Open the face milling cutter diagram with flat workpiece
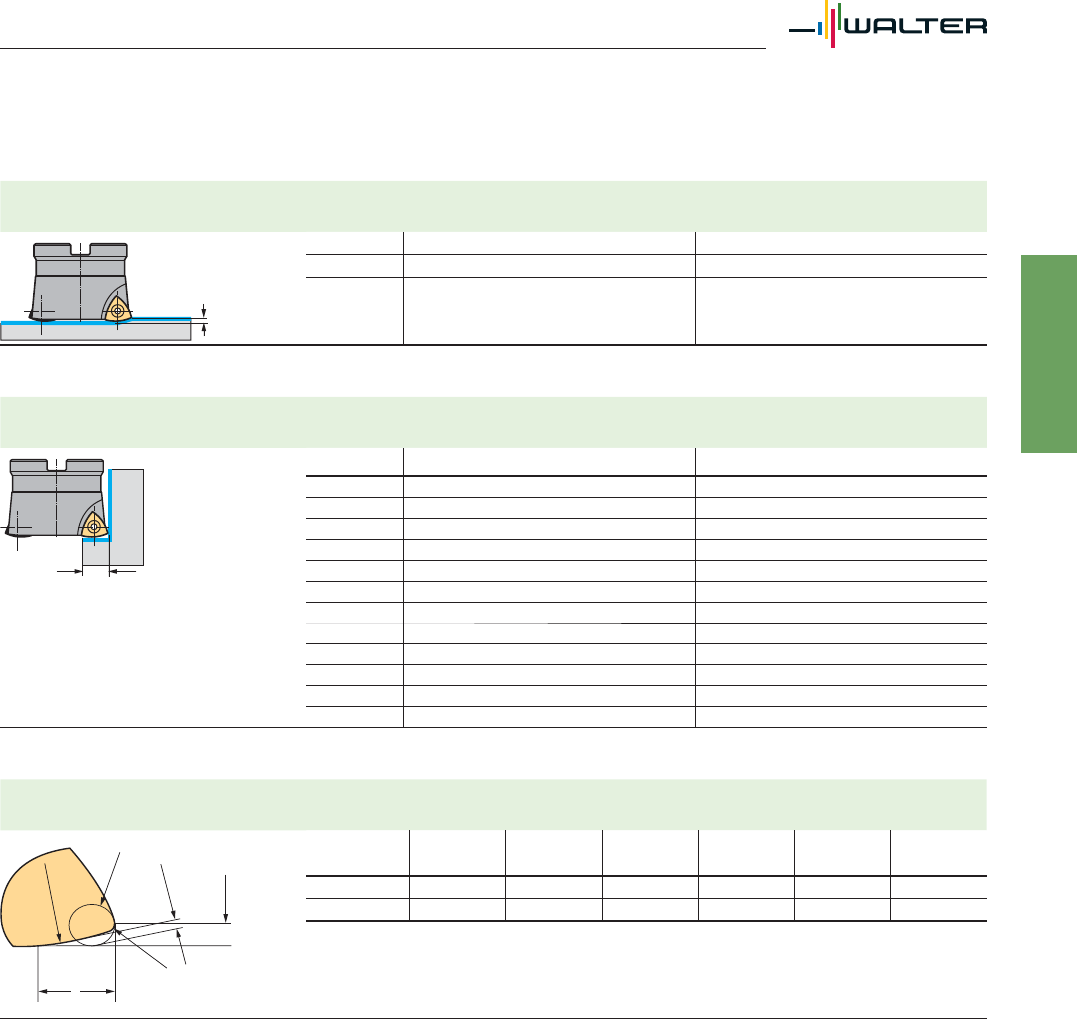Viewport: 1077px width, 1019px height. (104, 291)
